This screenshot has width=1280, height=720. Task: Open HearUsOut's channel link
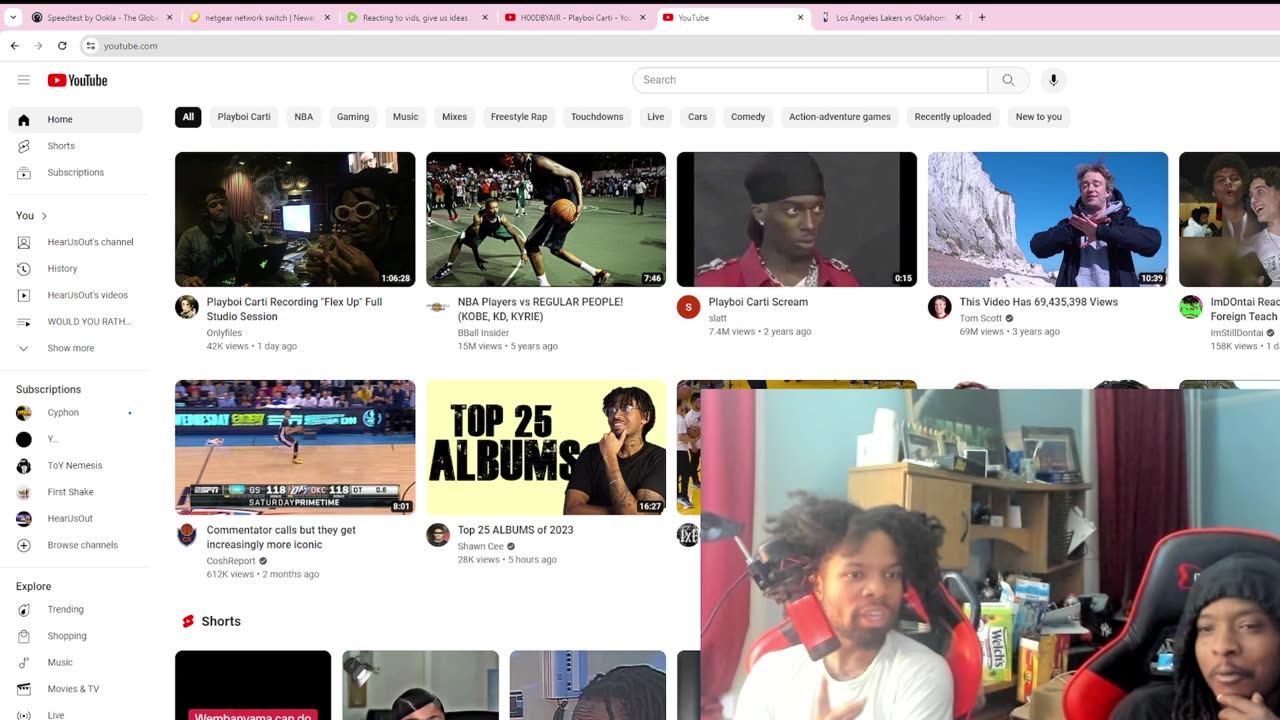click(x=76, y=242)
